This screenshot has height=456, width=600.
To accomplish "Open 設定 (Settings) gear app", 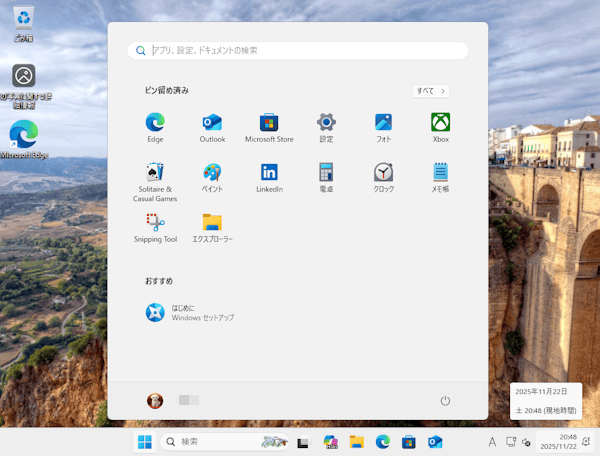I will click(x=326, y=128).
